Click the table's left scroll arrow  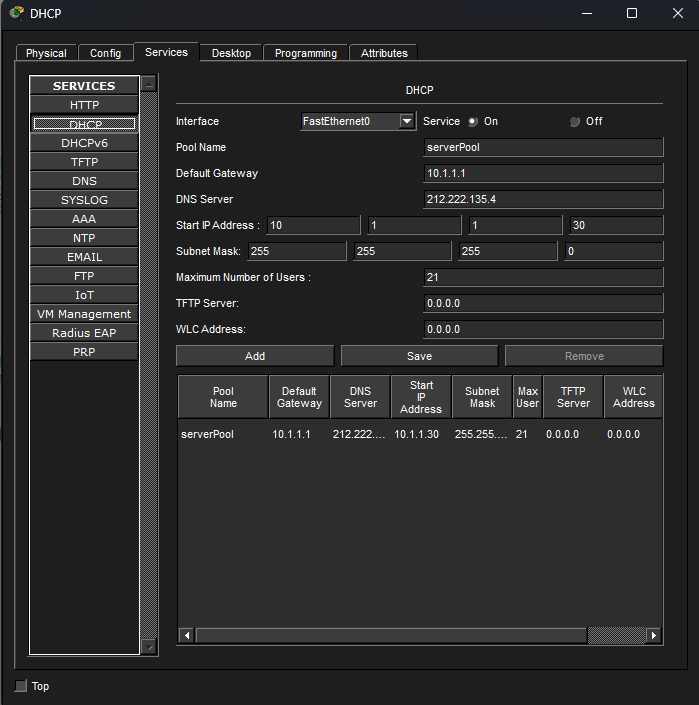tap(187, 635)
